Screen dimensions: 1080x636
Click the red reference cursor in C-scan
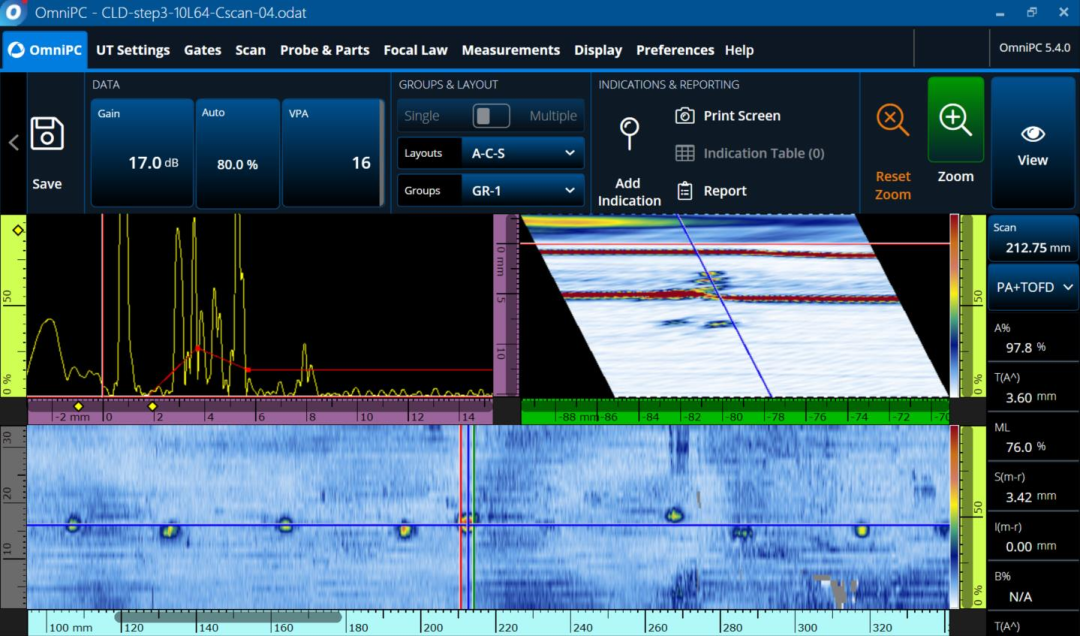click(x=461, y=517)
